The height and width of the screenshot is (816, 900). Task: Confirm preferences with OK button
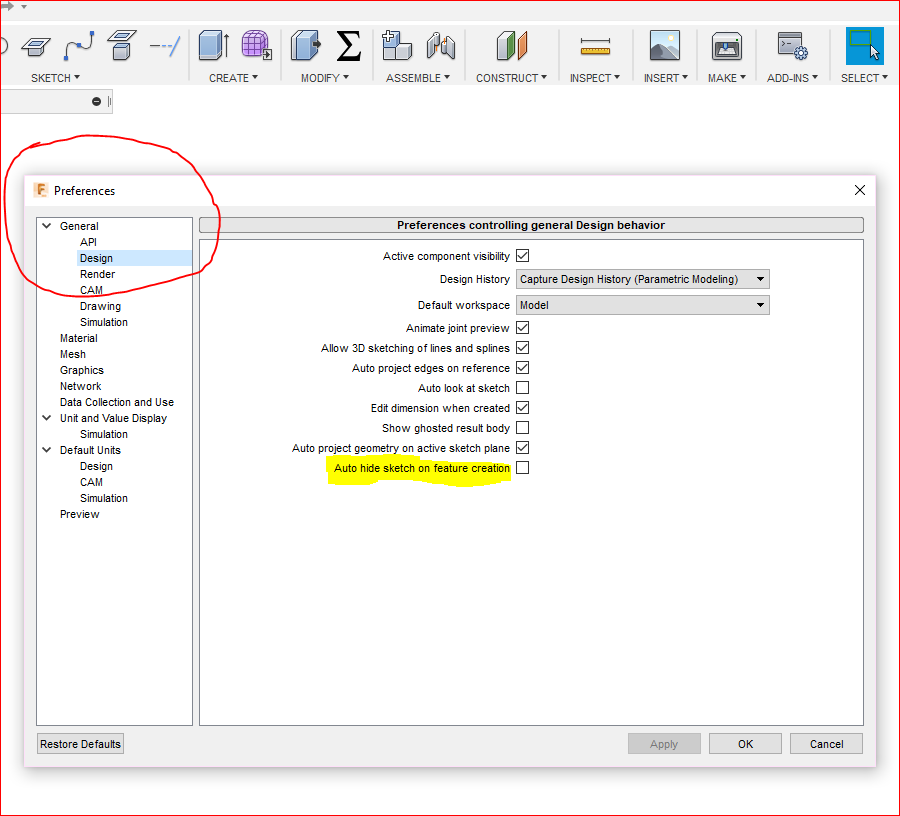tap(745, 744)
